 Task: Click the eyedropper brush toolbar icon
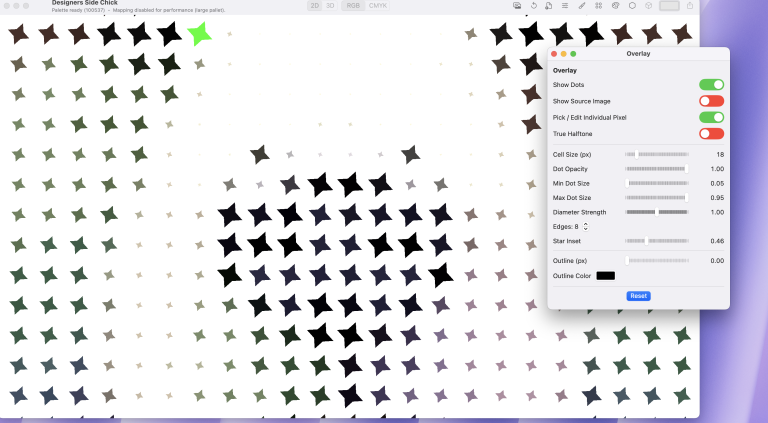click(x=581, y=6)
